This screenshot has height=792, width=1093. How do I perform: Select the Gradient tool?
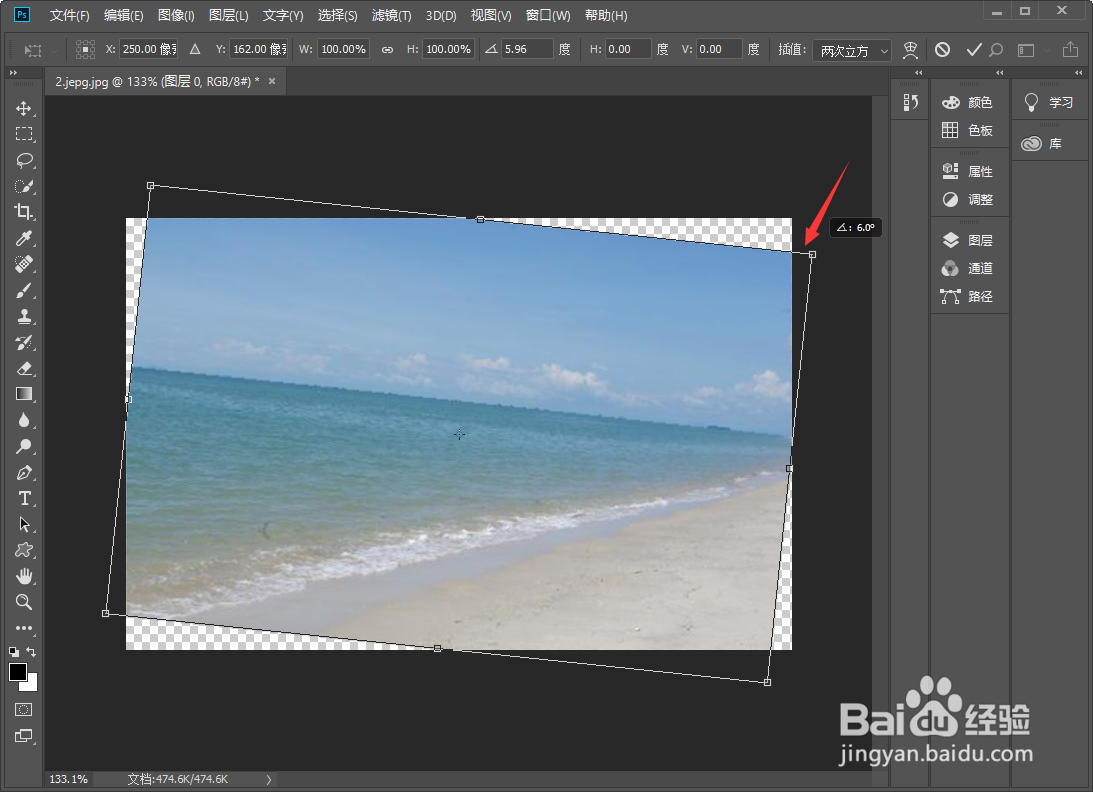(x=24, y=394)
